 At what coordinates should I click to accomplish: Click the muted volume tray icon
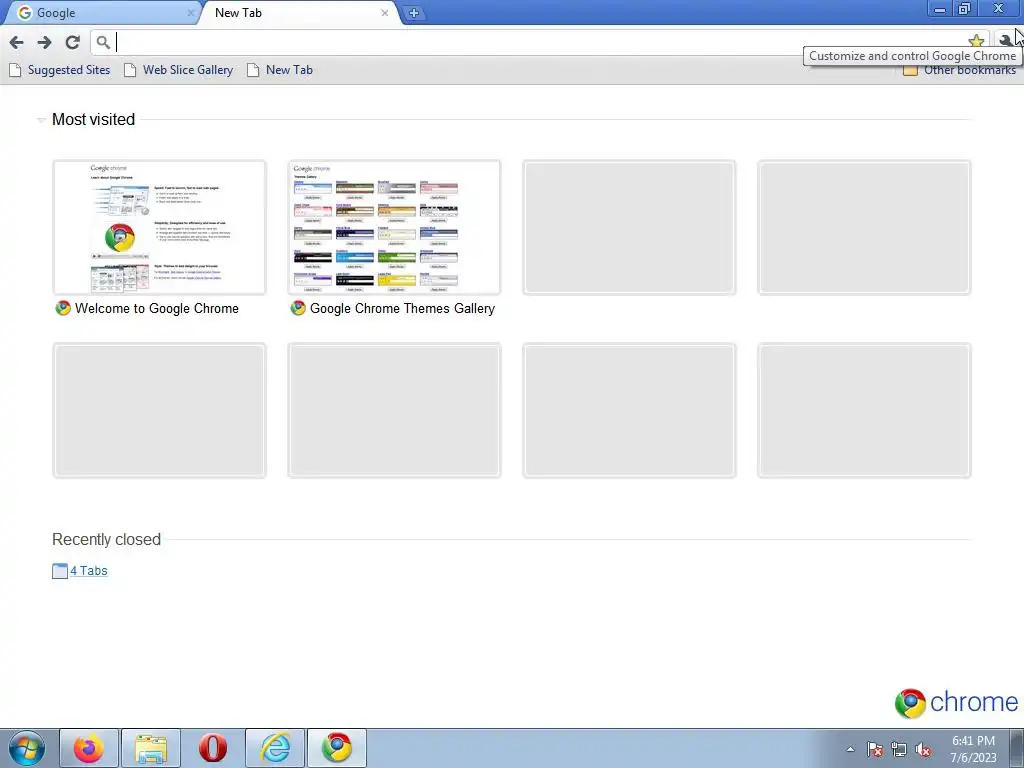(x=923, y=749)
